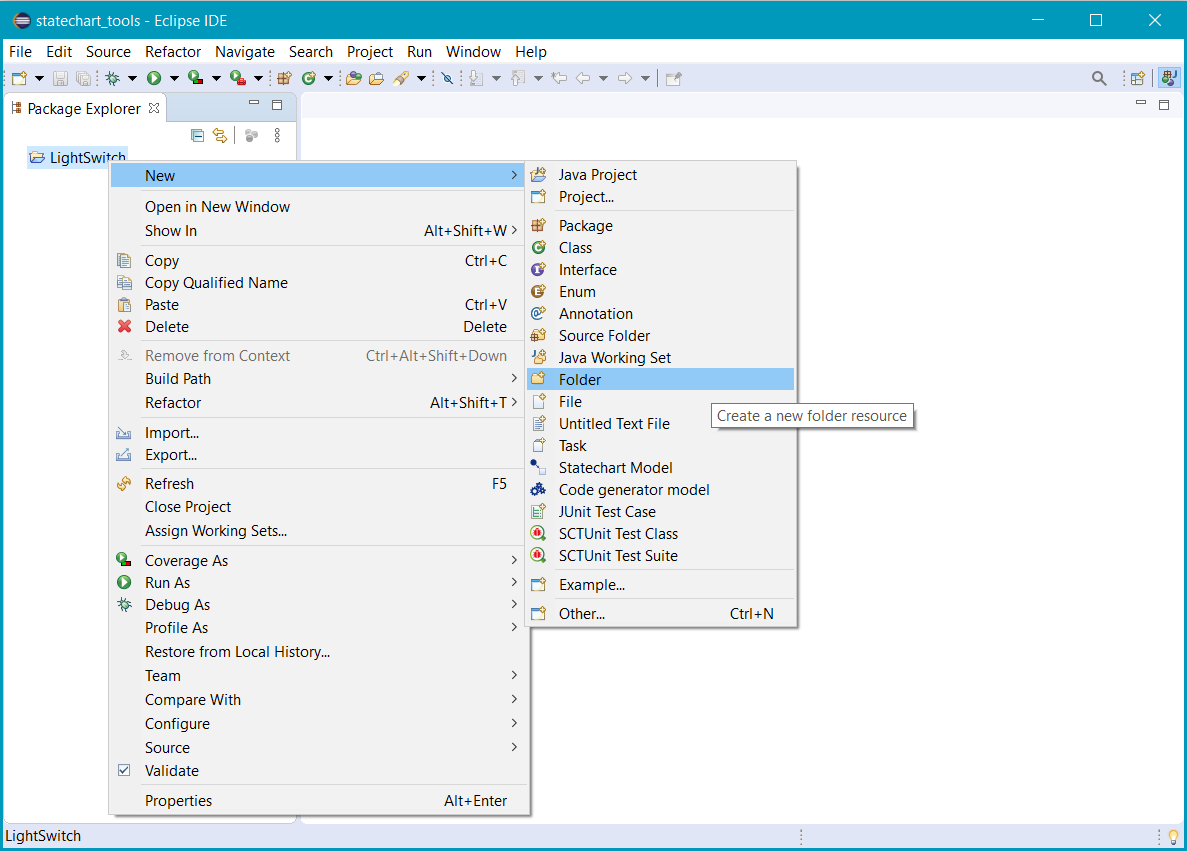Click the Coverage launch toolbar icon
The width and height of the screenshot is (1187, 851).
click(x=195, y=78)
